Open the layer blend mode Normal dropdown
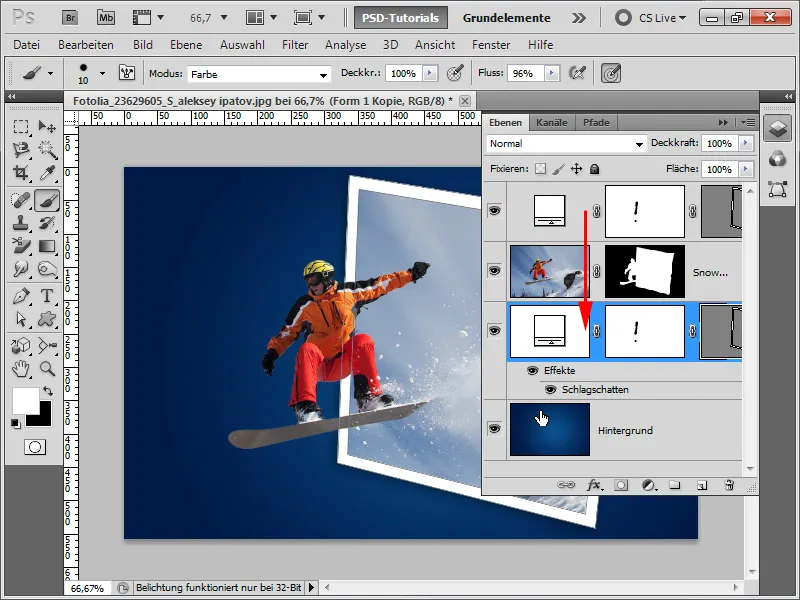The height and width of the screenshot is (600, 800). (565, 144)
